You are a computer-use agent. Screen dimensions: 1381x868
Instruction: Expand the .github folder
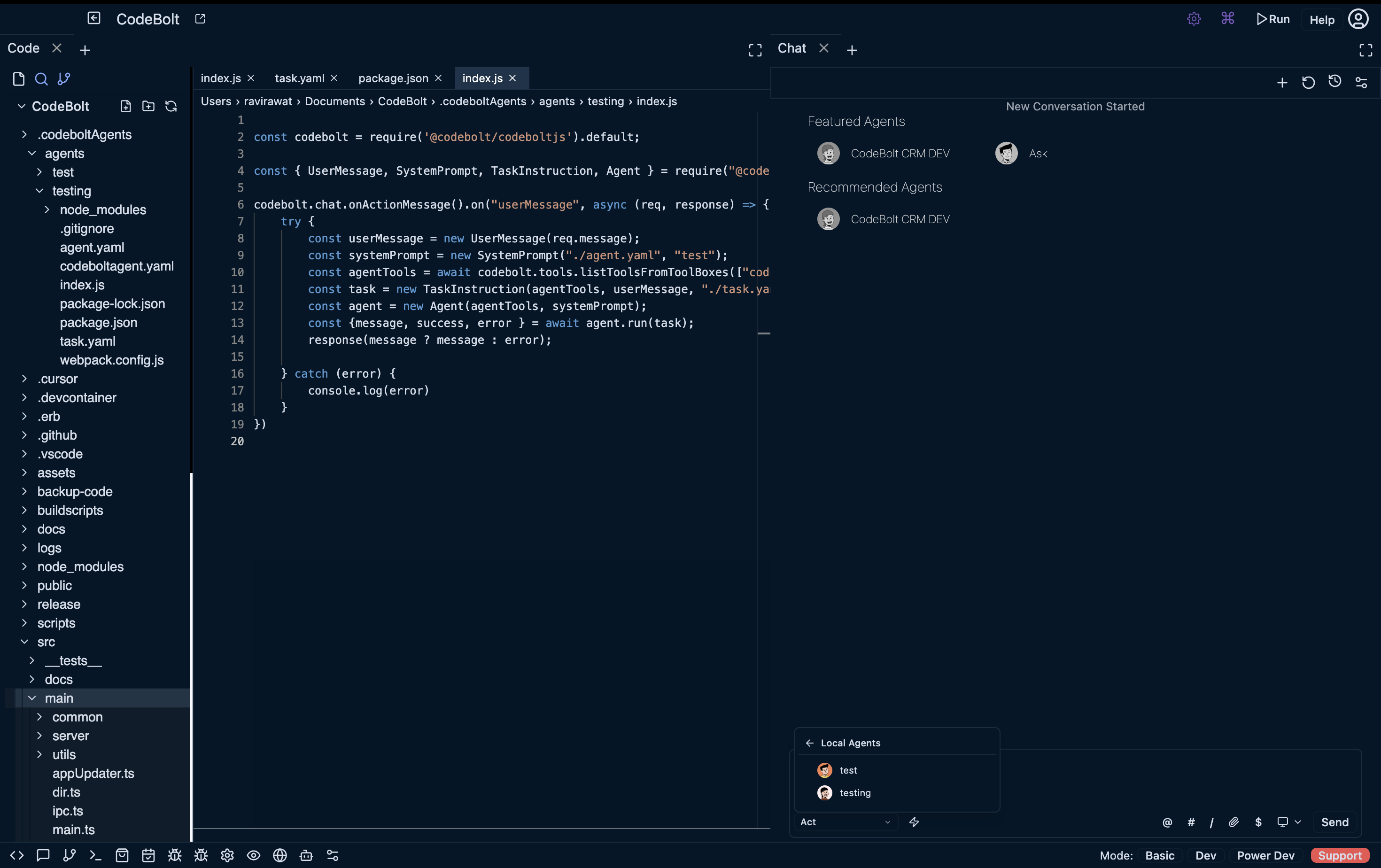point(24,435)
